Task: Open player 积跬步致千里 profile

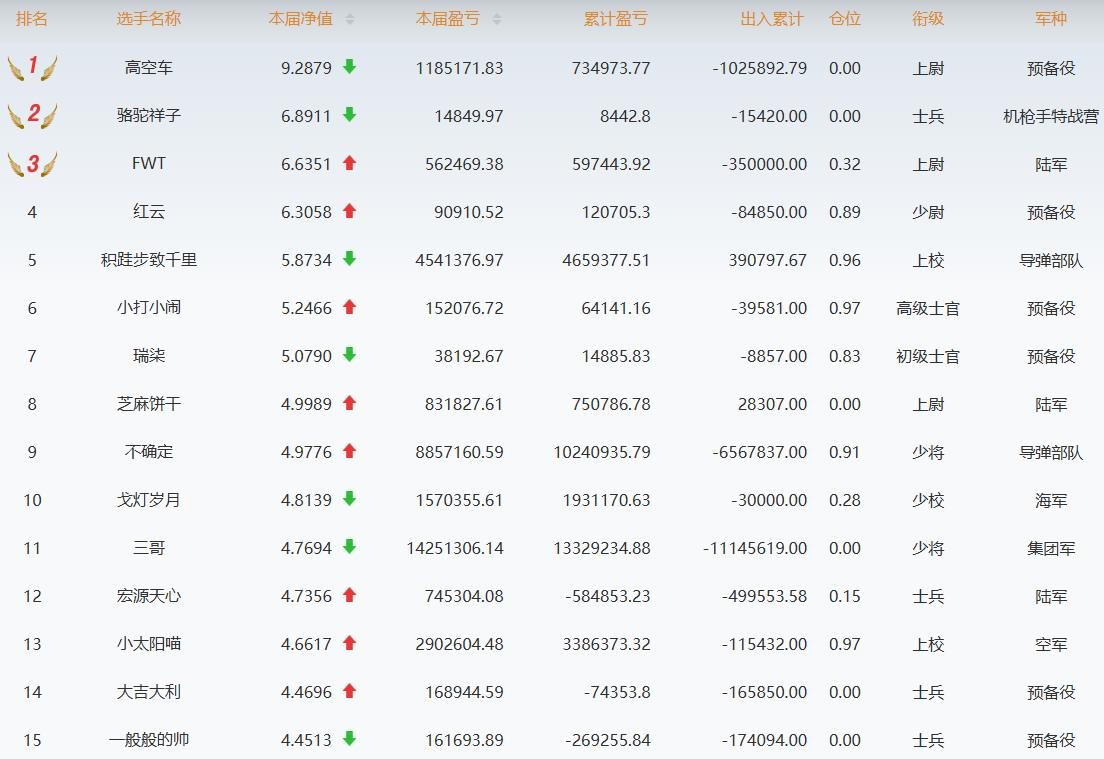Action: tap(149, 260)
